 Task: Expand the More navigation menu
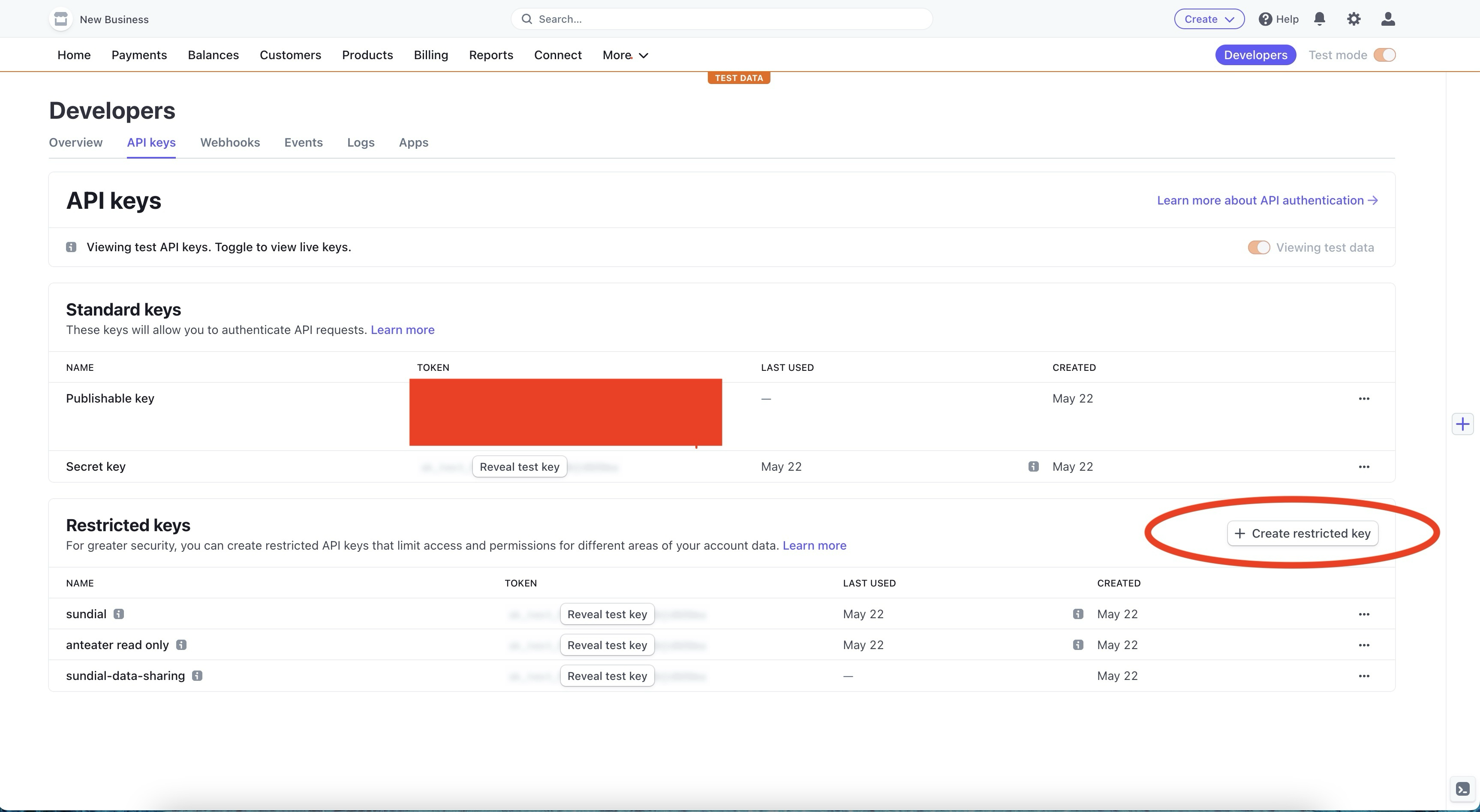coord(625,55)
